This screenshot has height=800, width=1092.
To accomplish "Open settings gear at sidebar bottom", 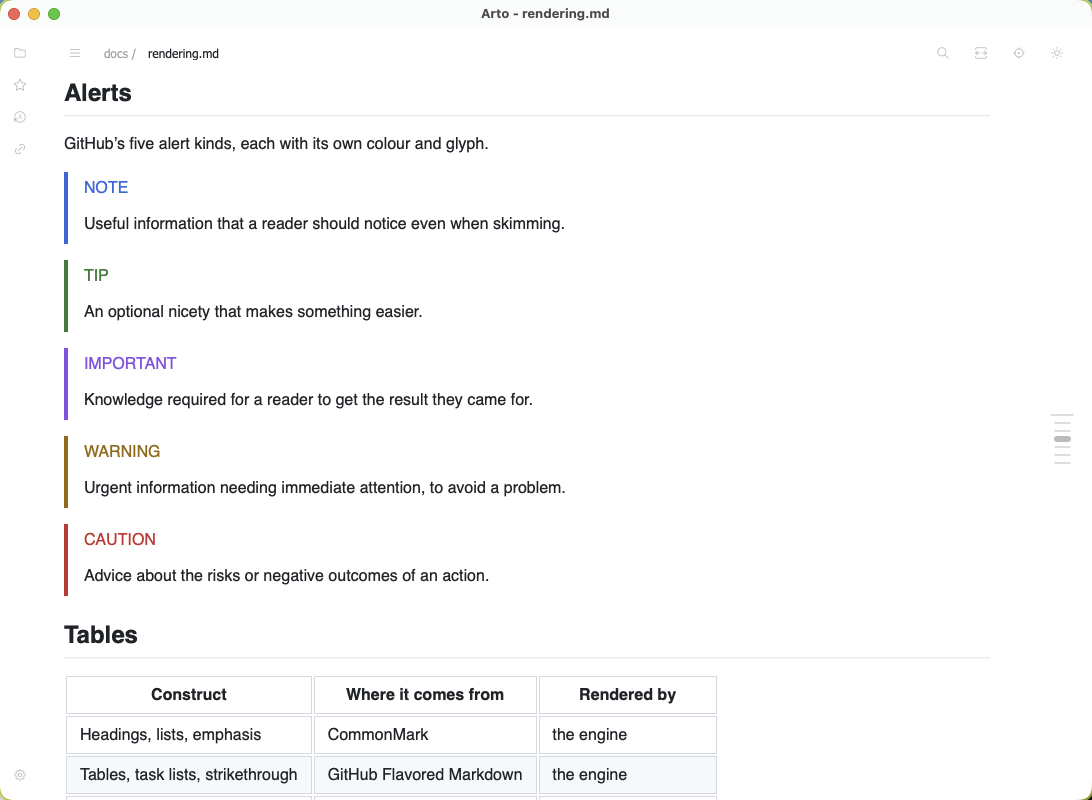I will pyautogui.click(x=20, y=775).
